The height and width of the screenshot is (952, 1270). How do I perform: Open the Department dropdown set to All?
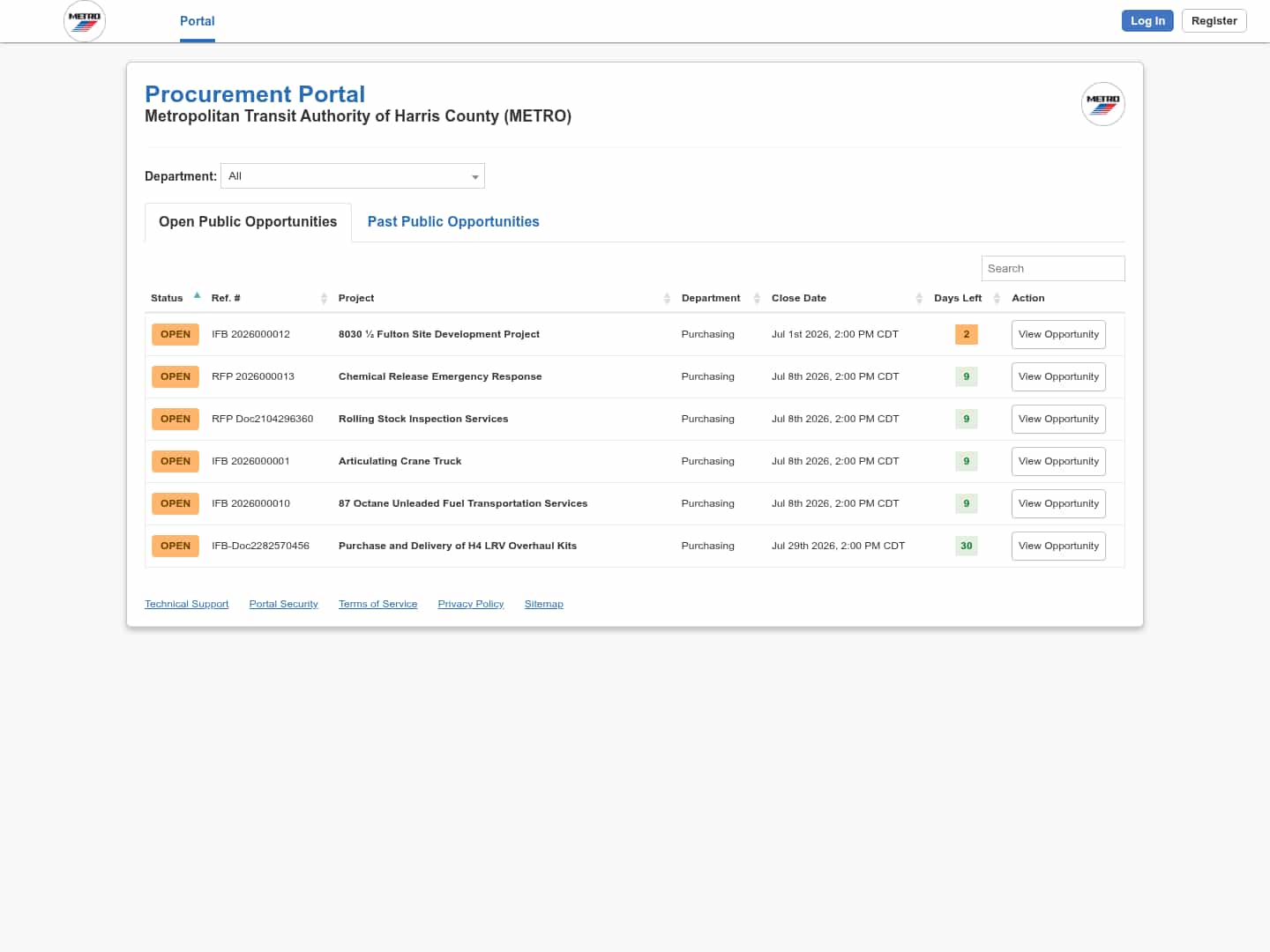tap(353, 176)
